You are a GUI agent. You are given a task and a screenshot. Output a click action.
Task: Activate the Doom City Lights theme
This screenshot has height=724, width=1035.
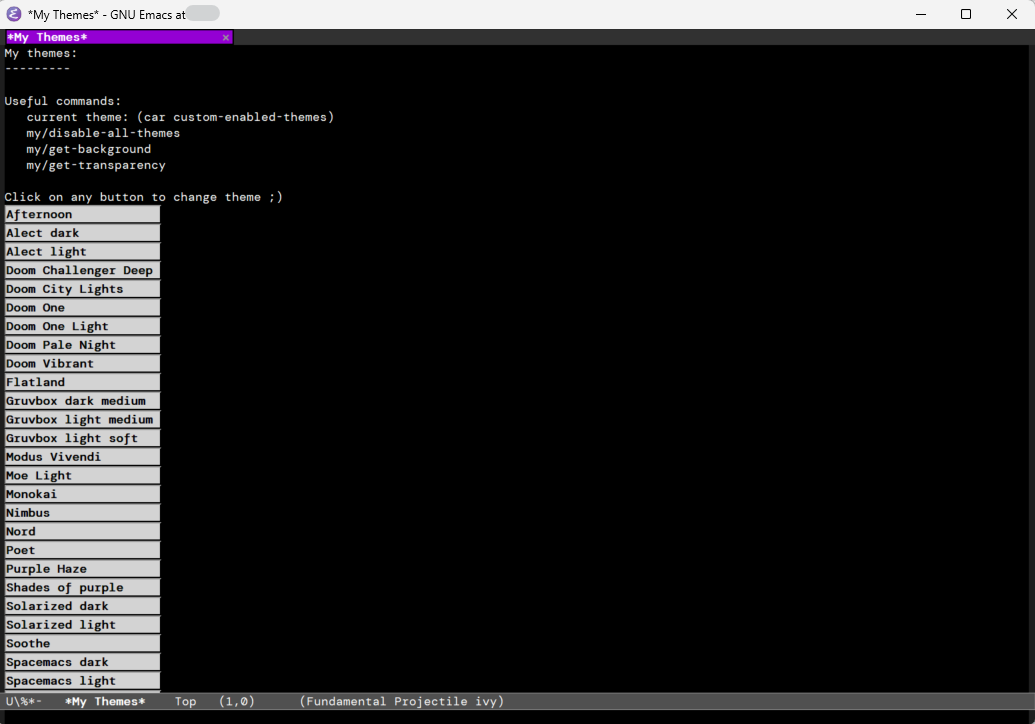[82, 289]
